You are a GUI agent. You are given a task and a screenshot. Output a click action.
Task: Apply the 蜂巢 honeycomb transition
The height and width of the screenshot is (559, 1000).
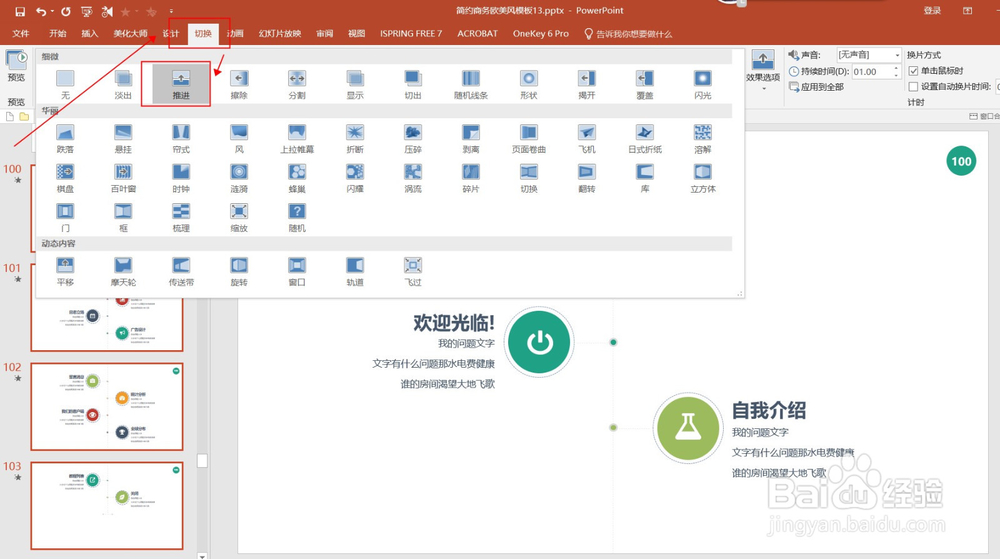point(297,178)
